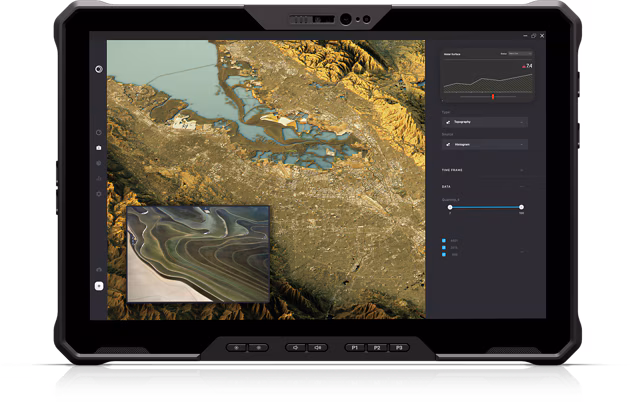
Task: Click the app logo at top of sidebar
Action: pyautogui.click(x=98, y=69)
